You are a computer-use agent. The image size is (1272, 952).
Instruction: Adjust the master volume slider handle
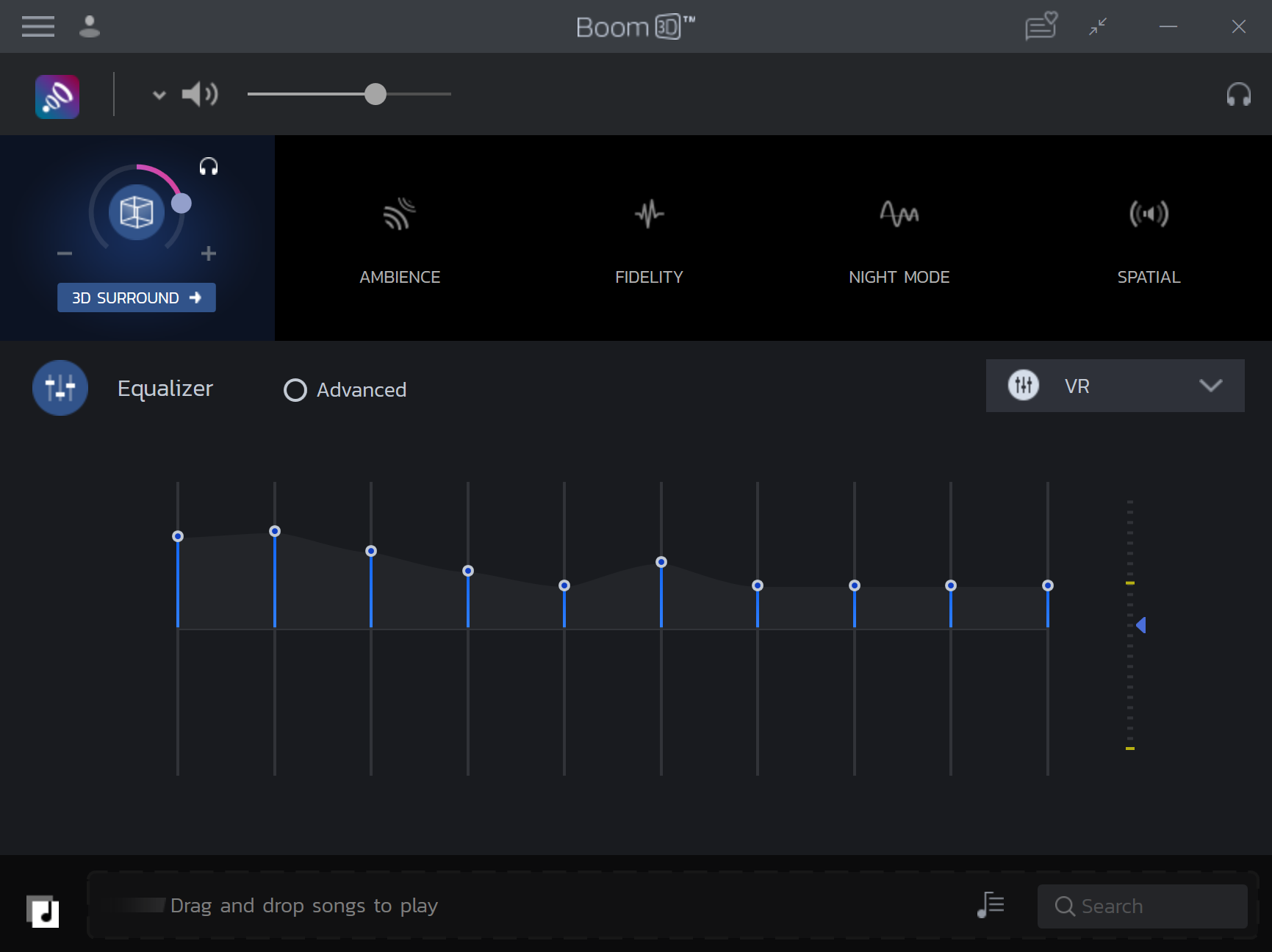(376, 94)
